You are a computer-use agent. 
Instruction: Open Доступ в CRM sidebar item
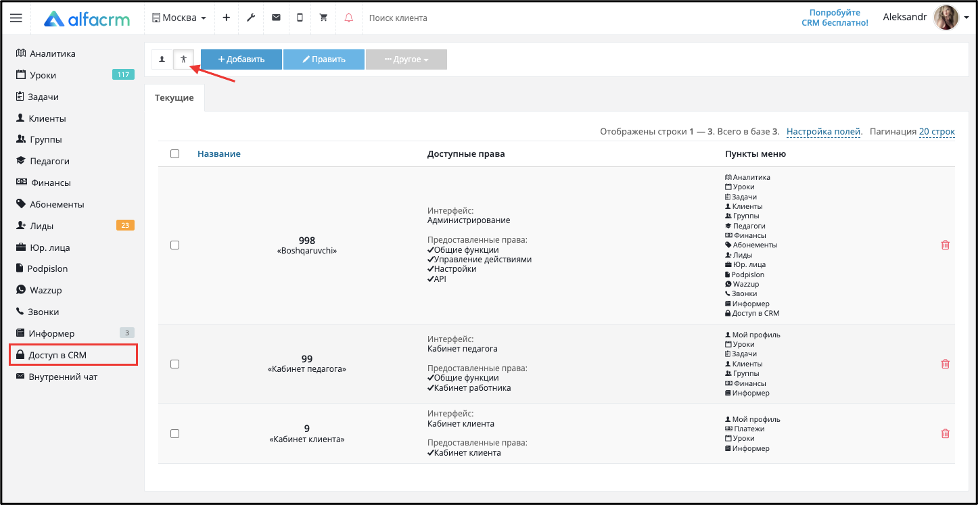(74, 355)
